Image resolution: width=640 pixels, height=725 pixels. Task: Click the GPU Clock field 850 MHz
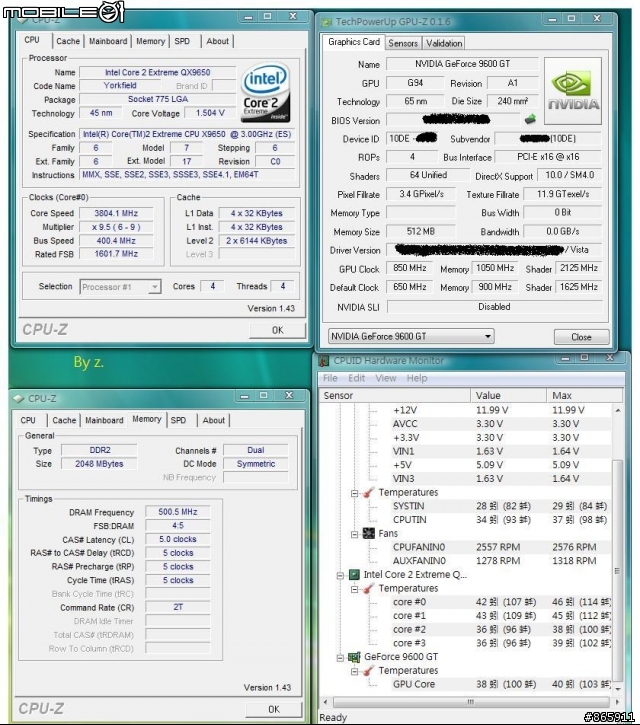click(410, 268)
